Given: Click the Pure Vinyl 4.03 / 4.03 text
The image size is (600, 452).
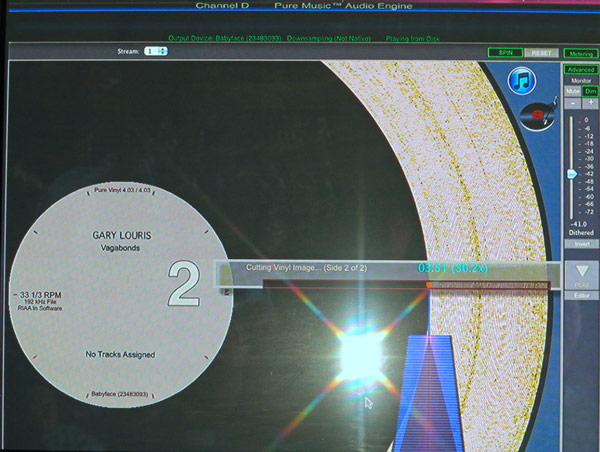Looking at the screenshot, I should [x=122, y=190].
